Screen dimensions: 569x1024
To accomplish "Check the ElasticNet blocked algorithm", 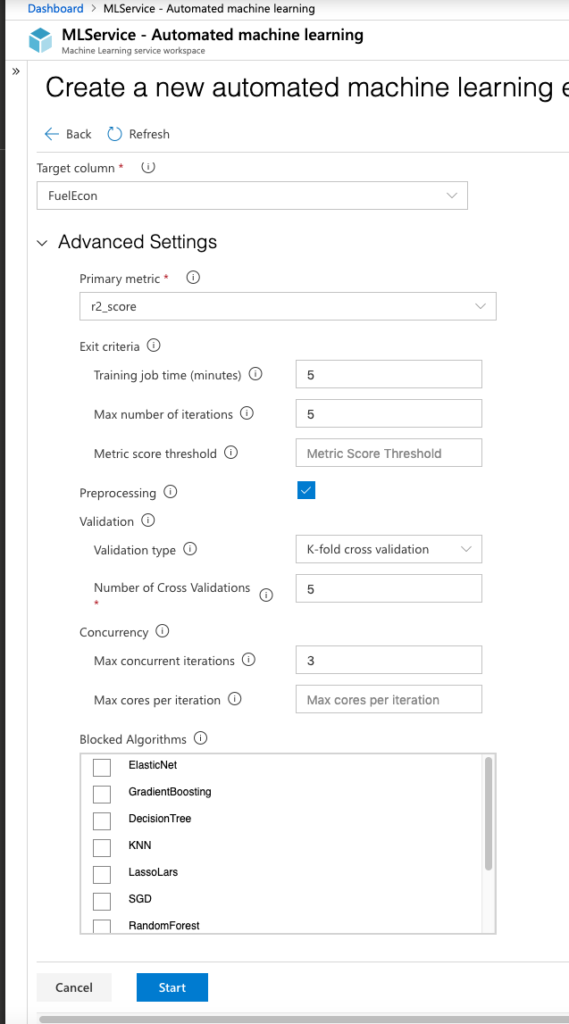I will point(102,767).
